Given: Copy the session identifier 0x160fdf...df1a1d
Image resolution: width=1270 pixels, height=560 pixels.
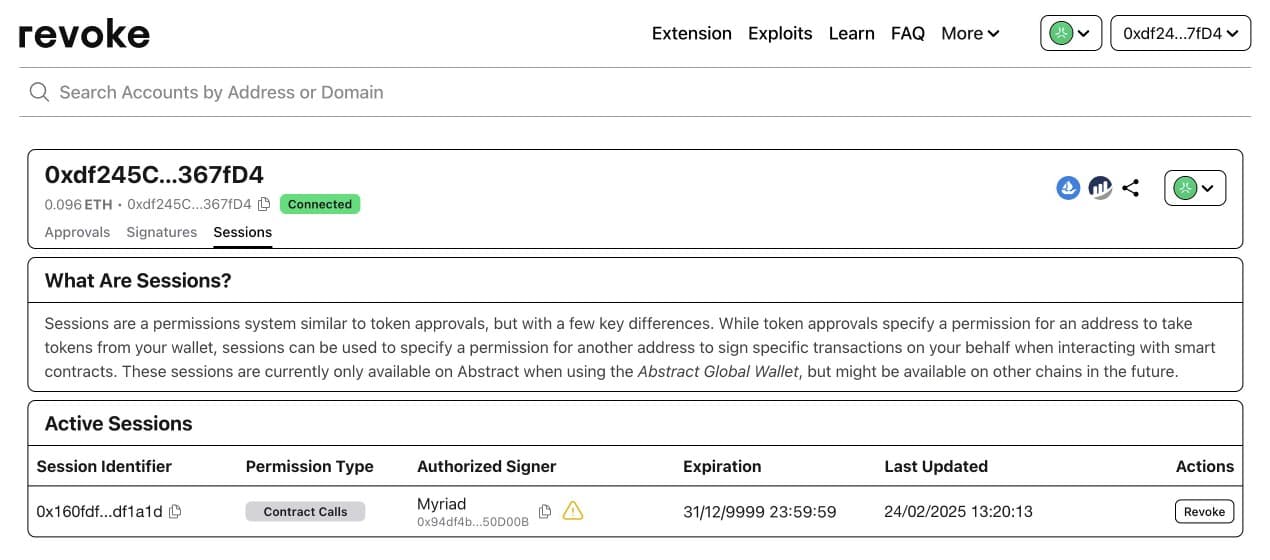Looking at the screenshot, I should click(x=176, y=511).
